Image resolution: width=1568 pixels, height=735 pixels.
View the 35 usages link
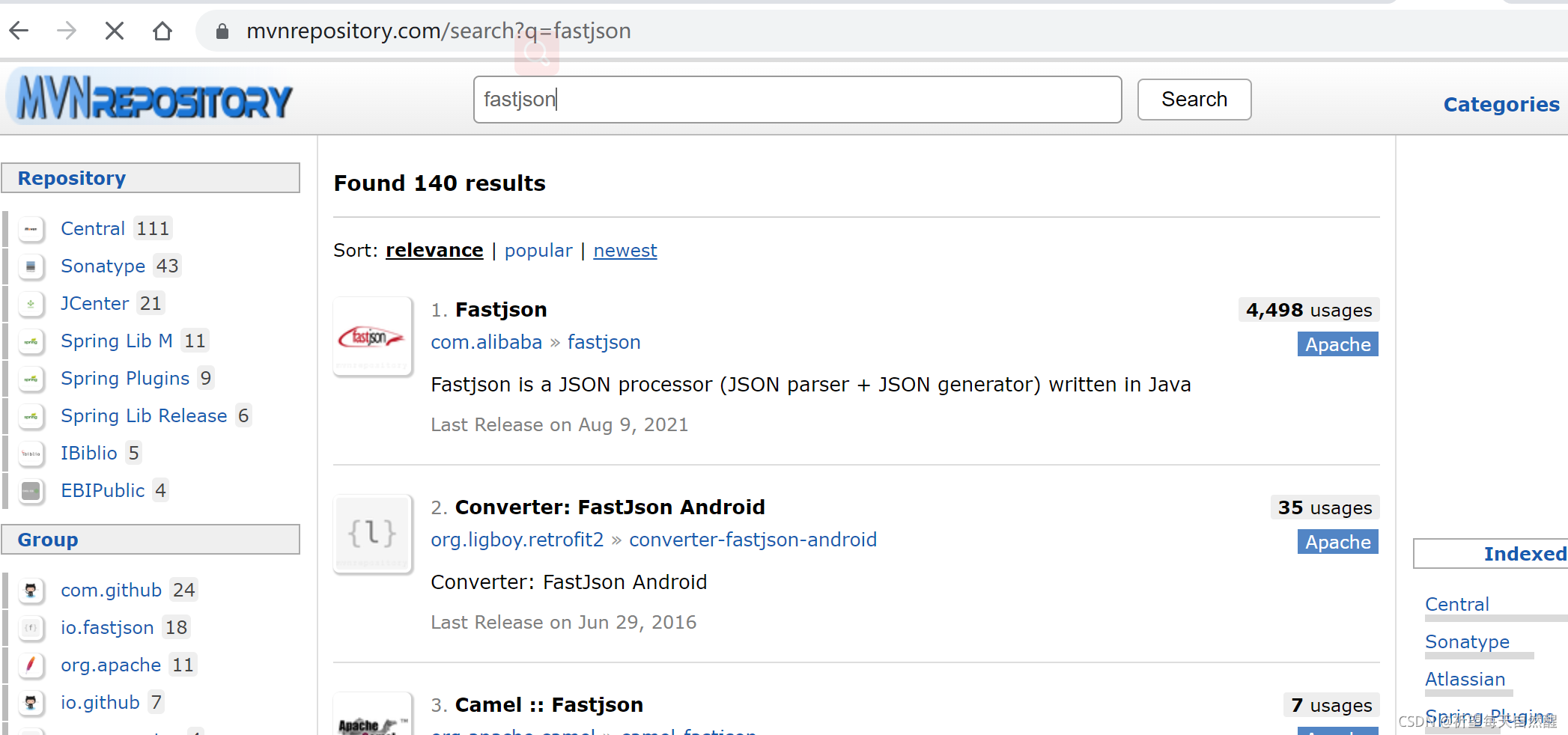[1325, 507]
